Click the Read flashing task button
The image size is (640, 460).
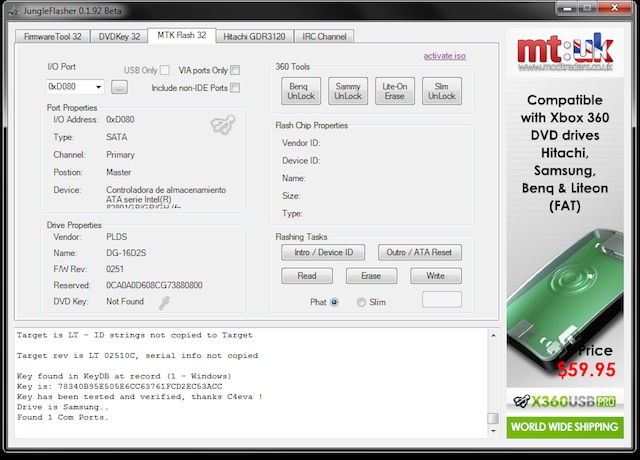[307, 276]
